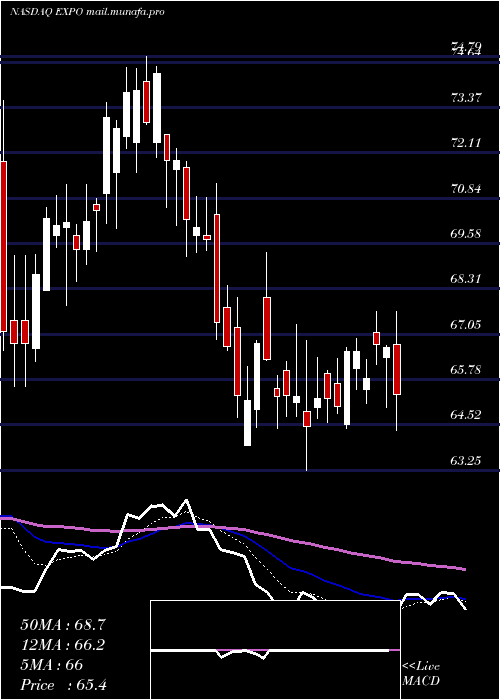Click the <<Live MACD label
Image resolution: width=500 pixels, height=700 pixels.
421,673
